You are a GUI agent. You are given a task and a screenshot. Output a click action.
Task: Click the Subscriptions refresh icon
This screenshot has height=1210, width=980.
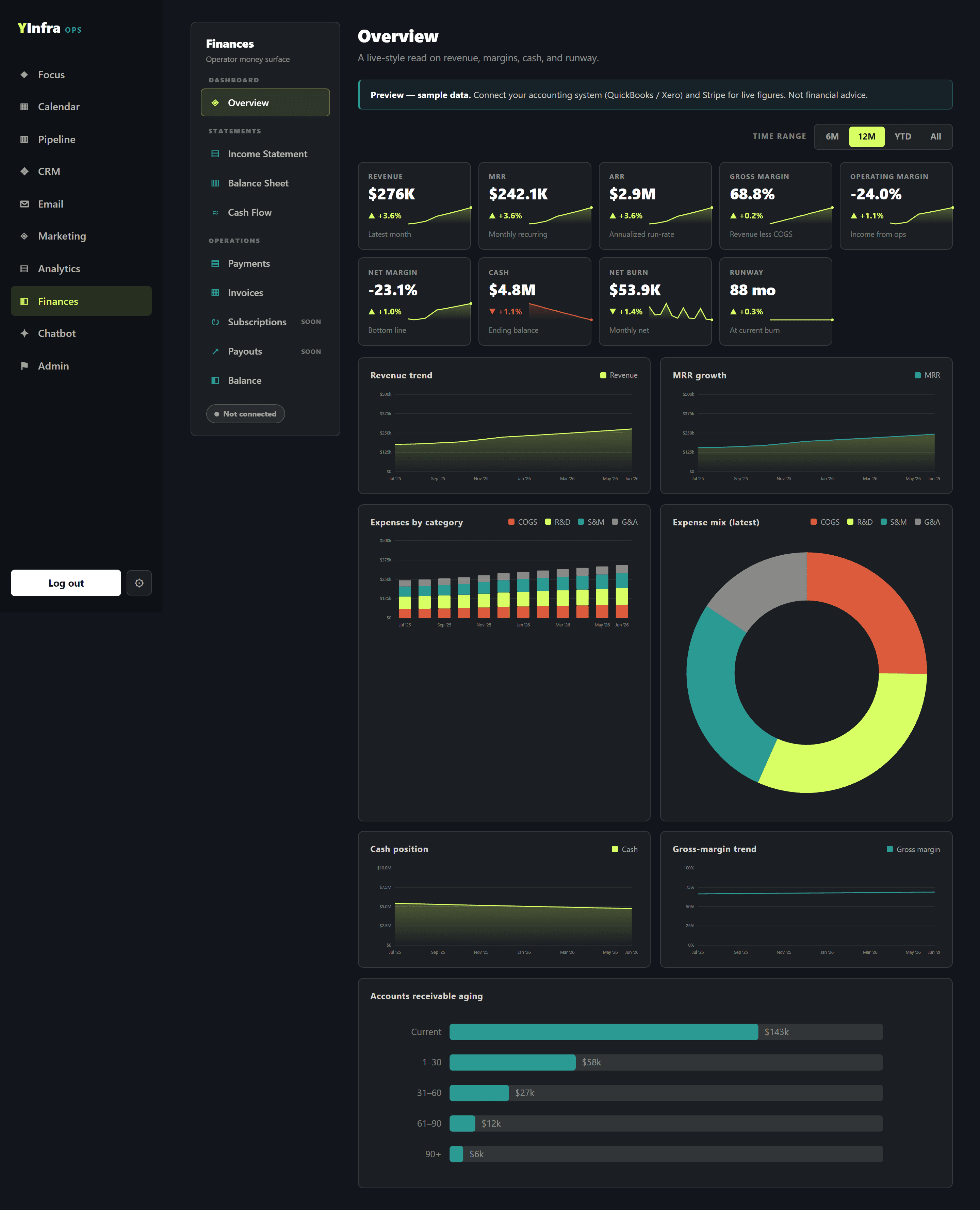(215, 322)
